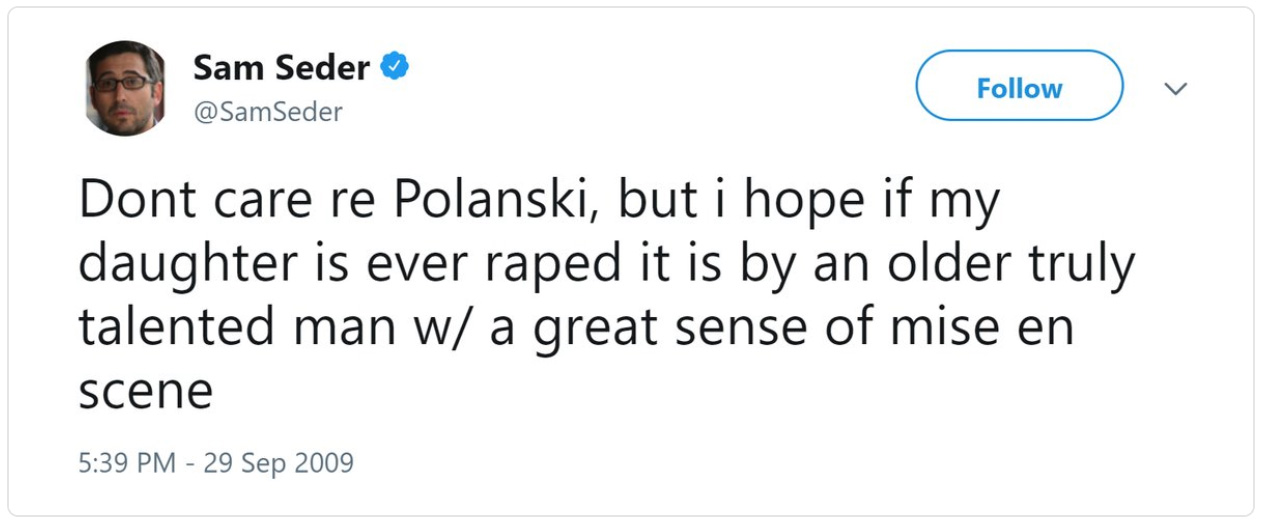Click the "Follow" label text

[1019, 88]
